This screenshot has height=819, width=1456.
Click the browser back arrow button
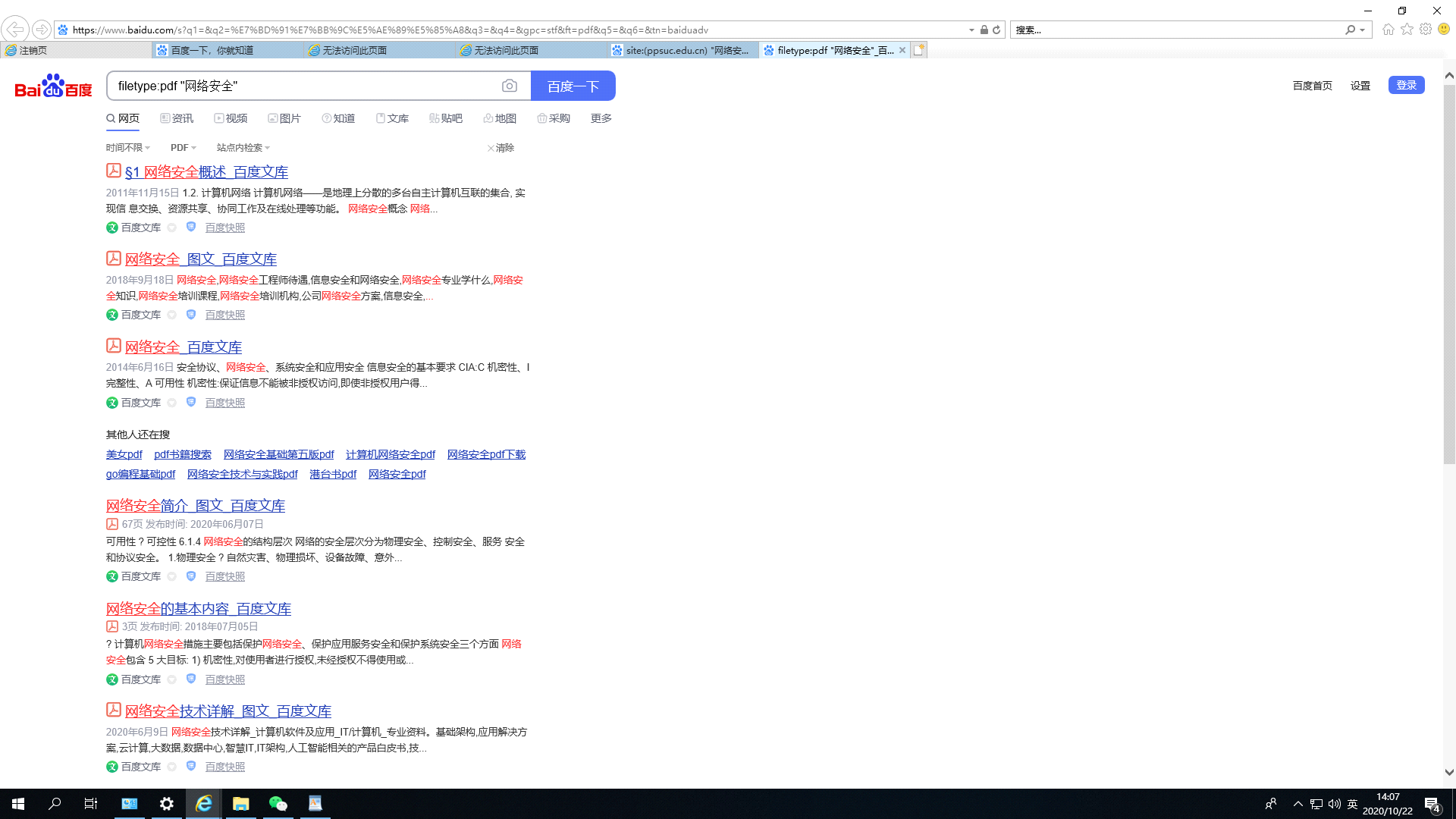15,30
